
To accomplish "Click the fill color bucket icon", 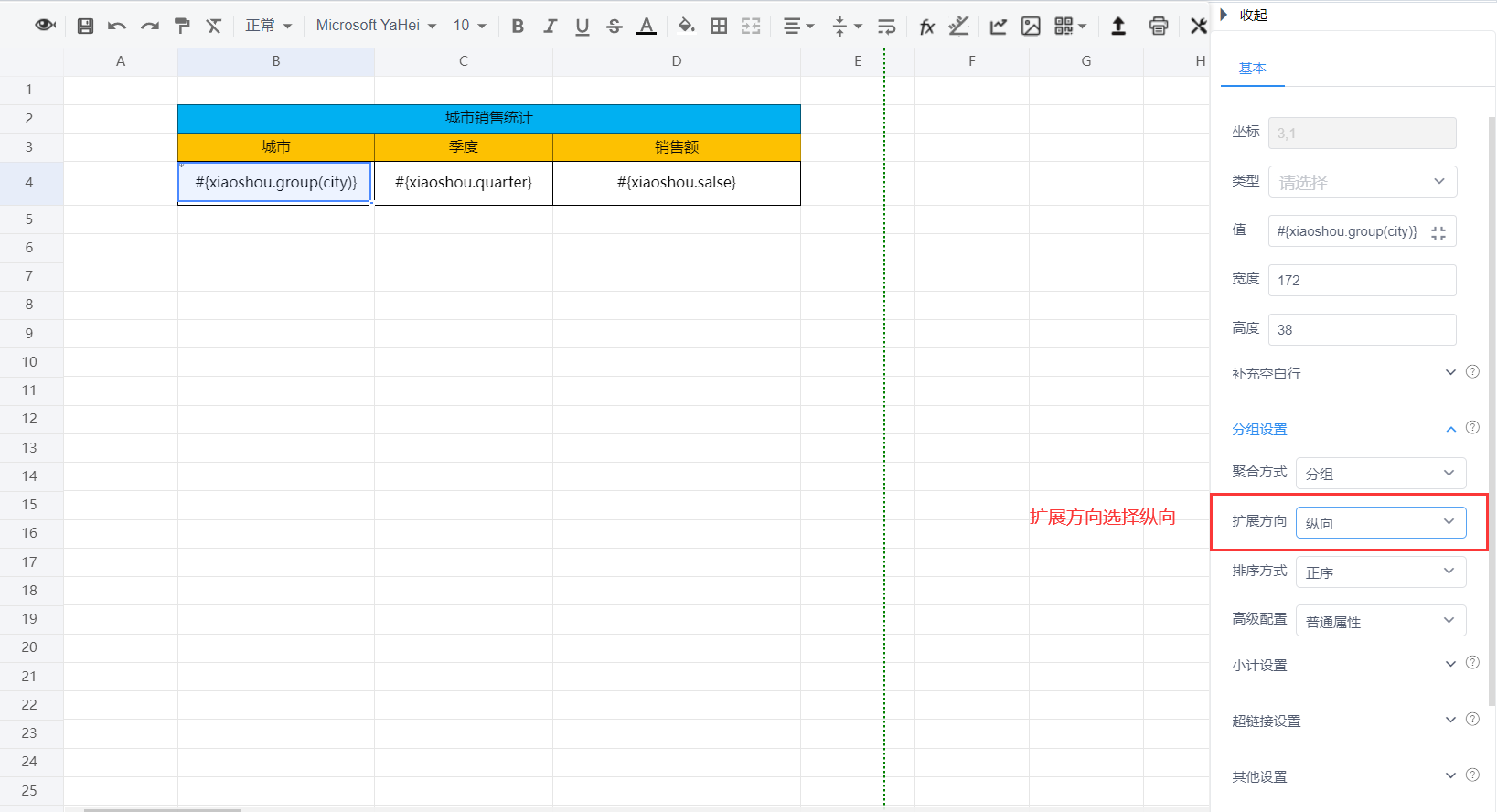I will pos(686,26).
